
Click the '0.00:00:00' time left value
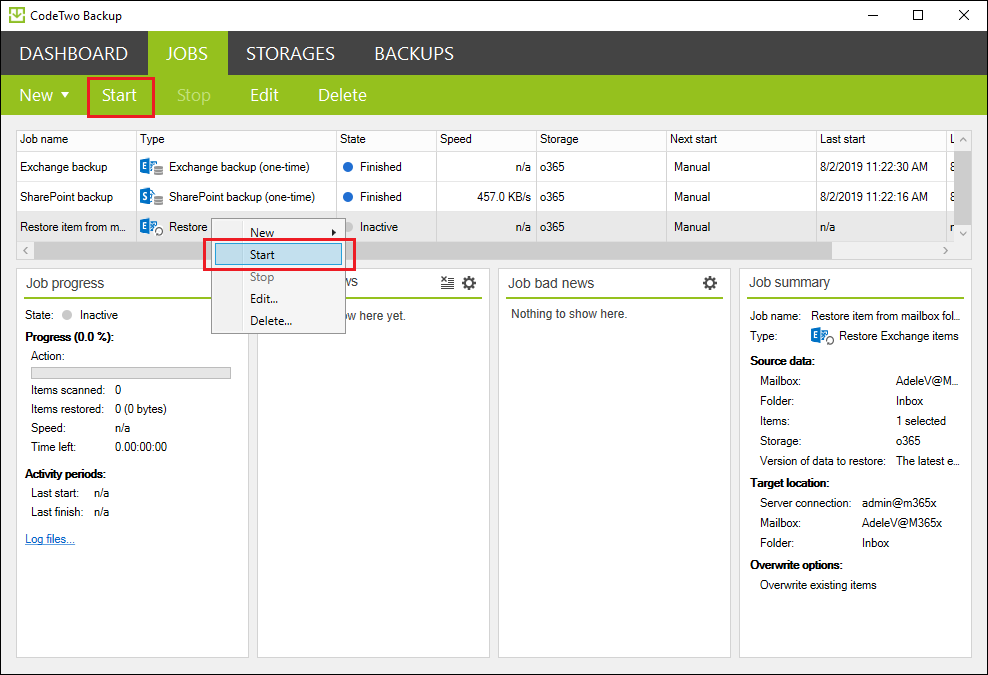pos(141,447)
